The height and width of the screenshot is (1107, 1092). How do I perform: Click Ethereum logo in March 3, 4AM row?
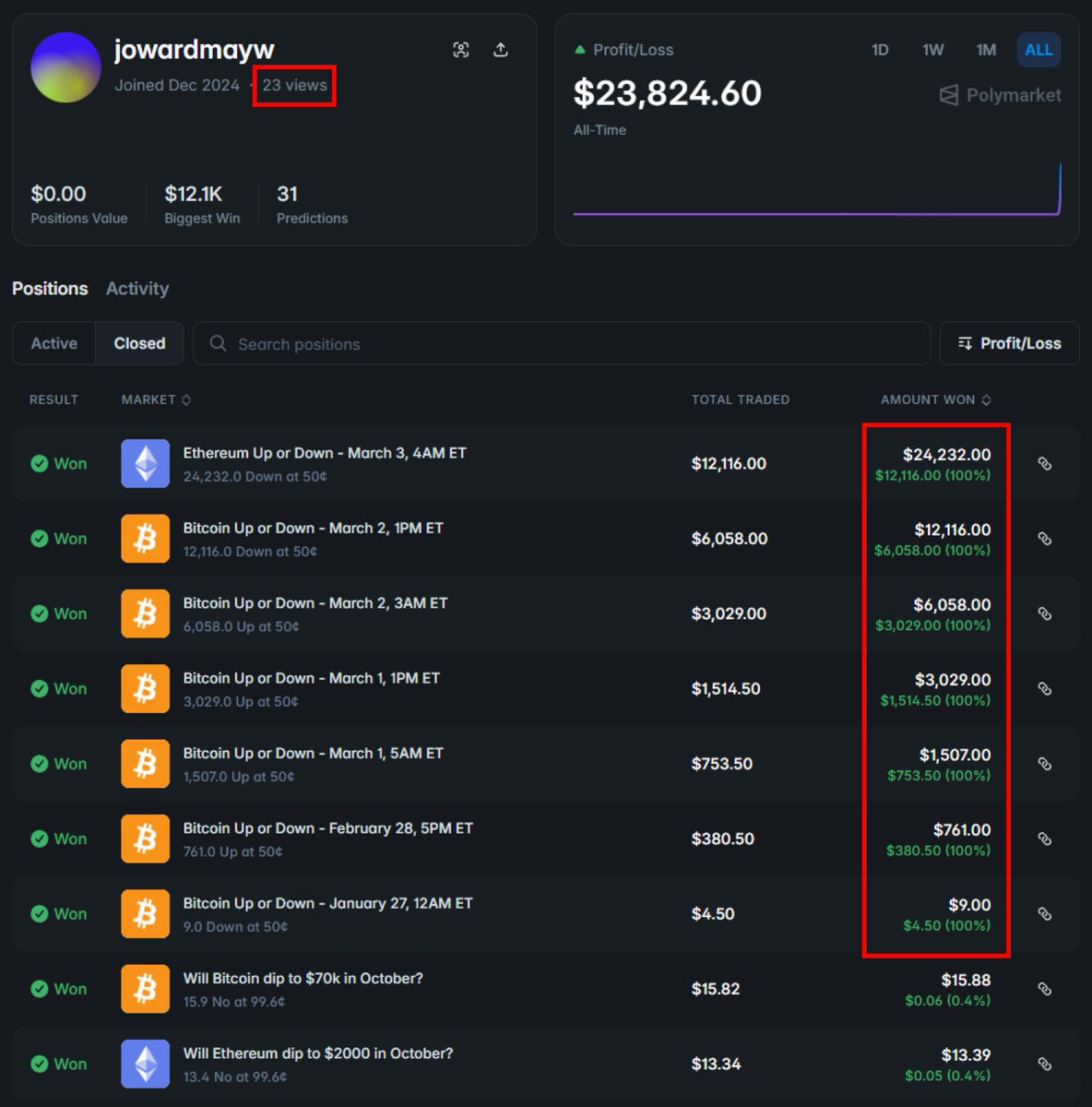pyautogui.click(x=146, y=464)
